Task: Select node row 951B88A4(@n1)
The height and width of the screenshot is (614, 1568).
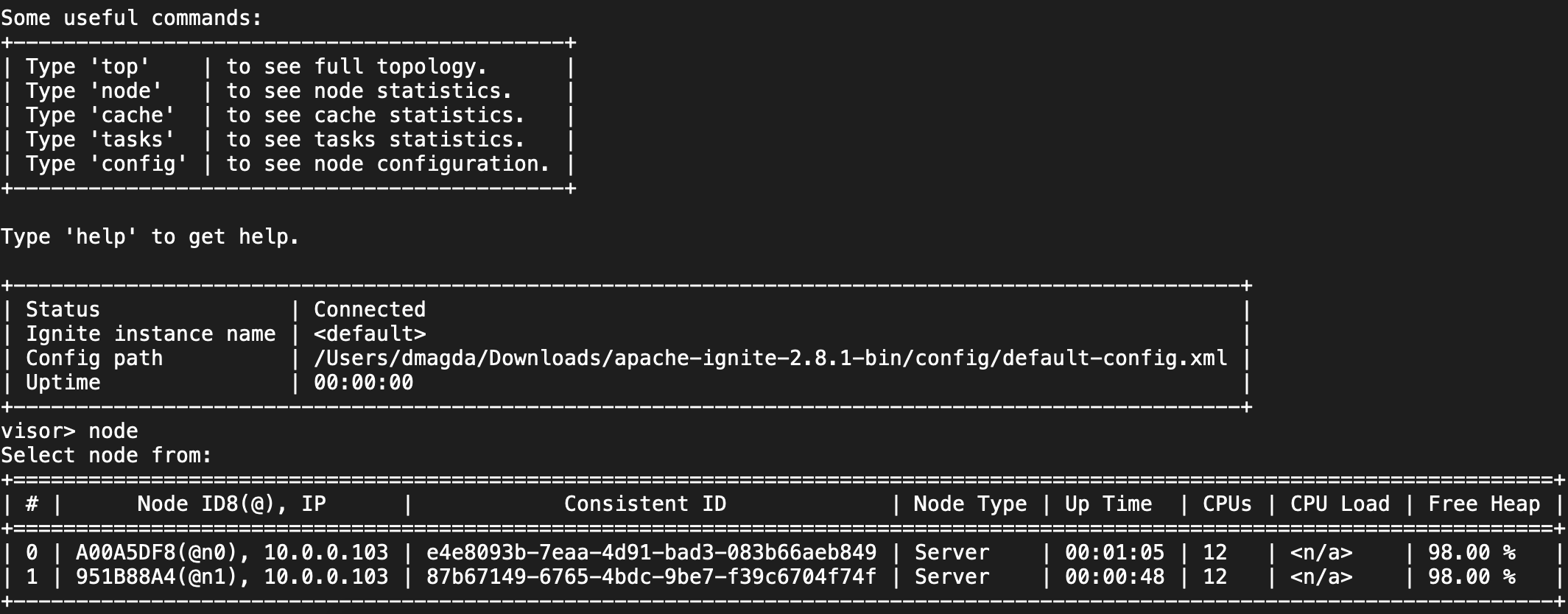Action: pos(231,577)
